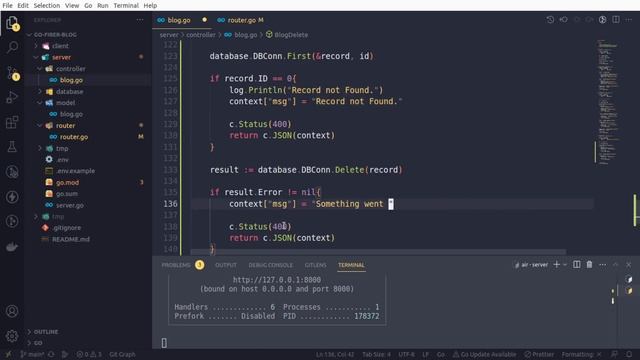Click the main branch indicator in status bar
Viewport: 640px width, 360px height.
32,354
